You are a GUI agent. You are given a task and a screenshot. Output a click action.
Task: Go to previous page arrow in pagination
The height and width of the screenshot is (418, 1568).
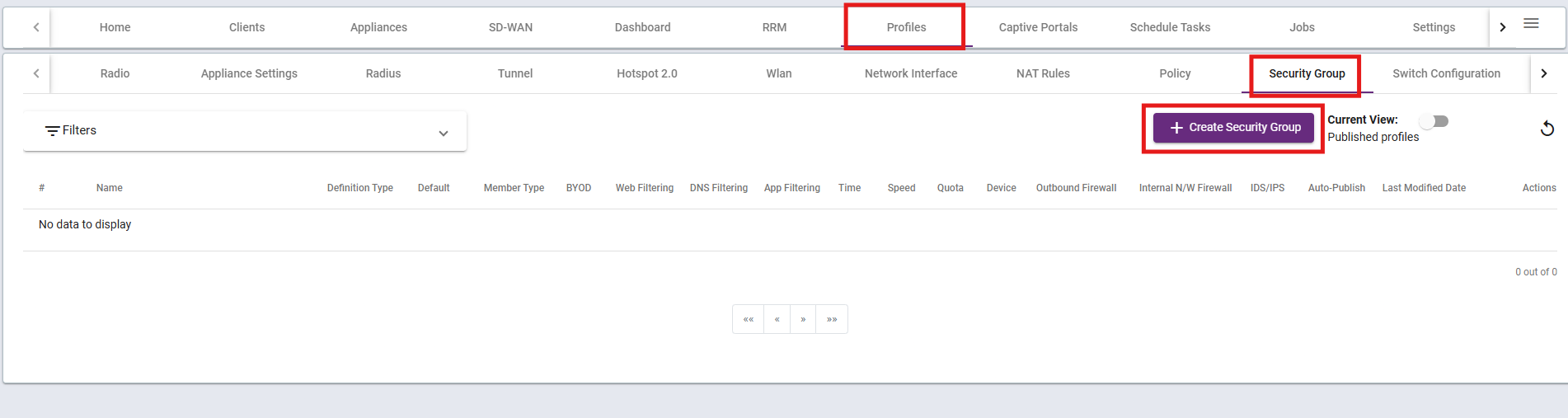pyautogui.click(x=777, y=319)
